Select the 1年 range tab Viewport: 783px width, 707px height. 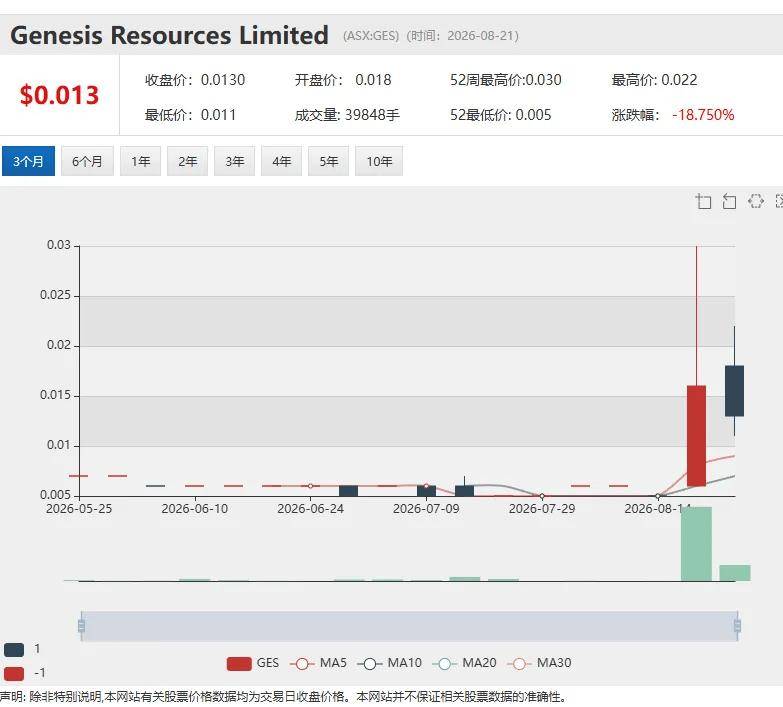tap(140, 161)
